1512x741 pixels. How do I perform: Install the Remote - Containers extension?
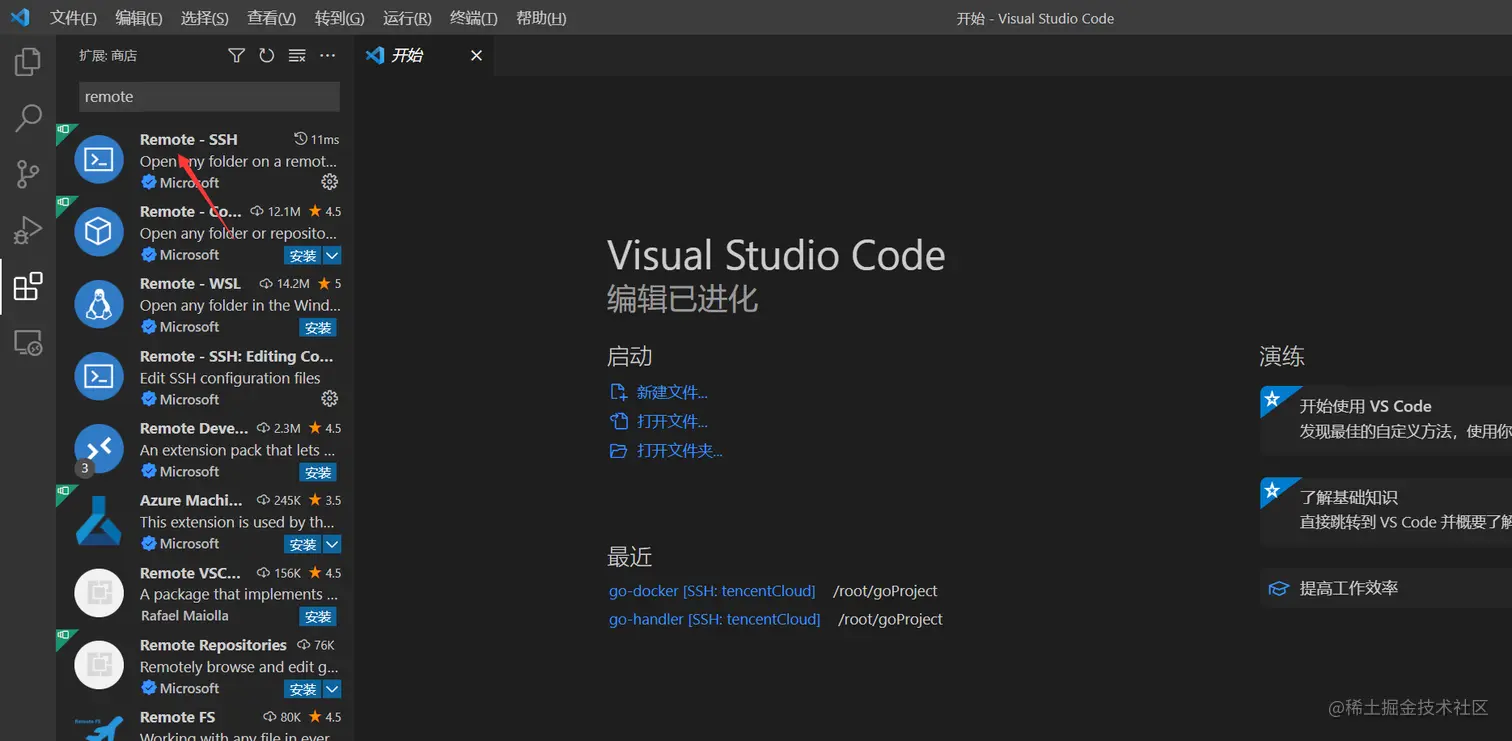tap(303, 256)
